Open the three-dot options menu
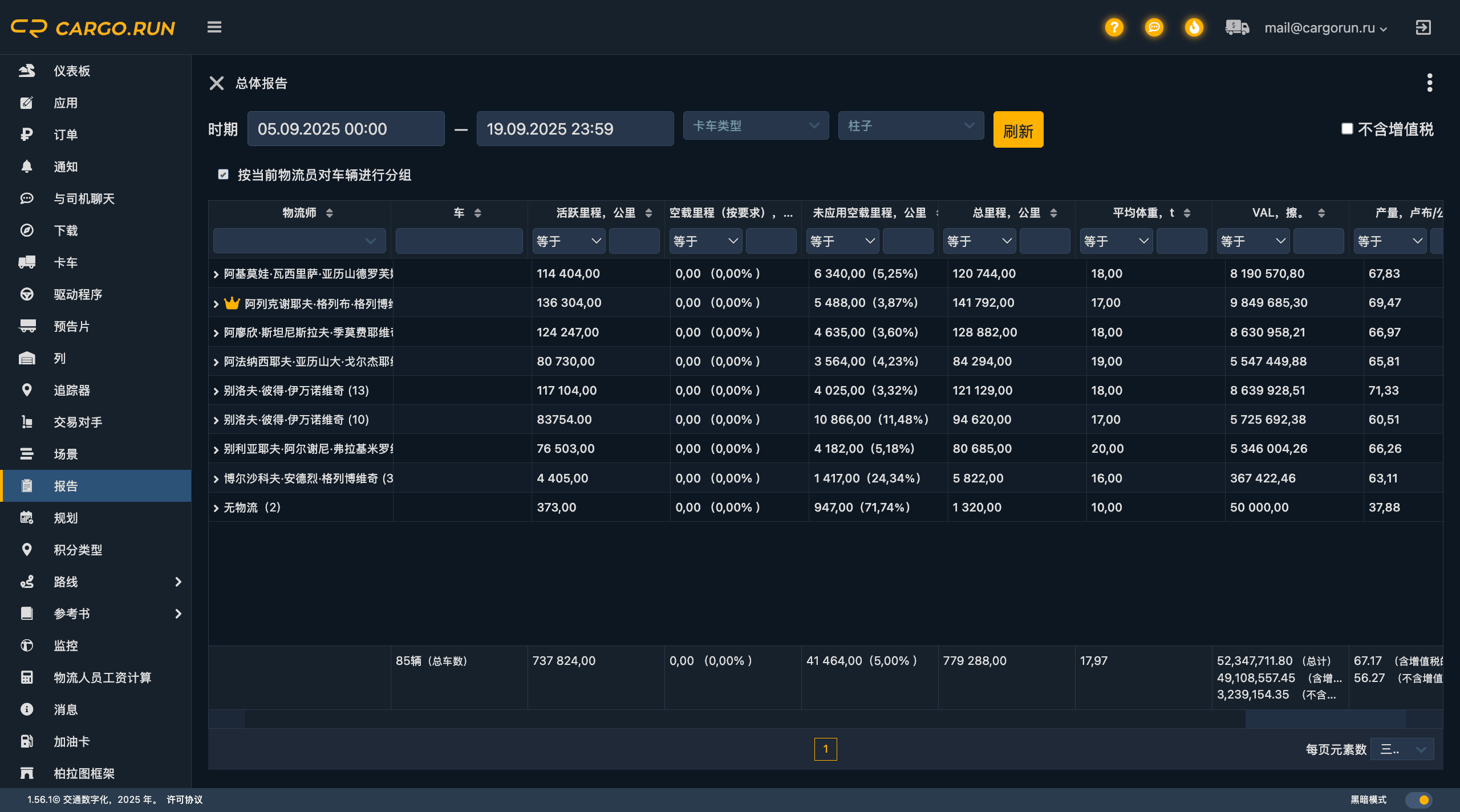 1429,83
